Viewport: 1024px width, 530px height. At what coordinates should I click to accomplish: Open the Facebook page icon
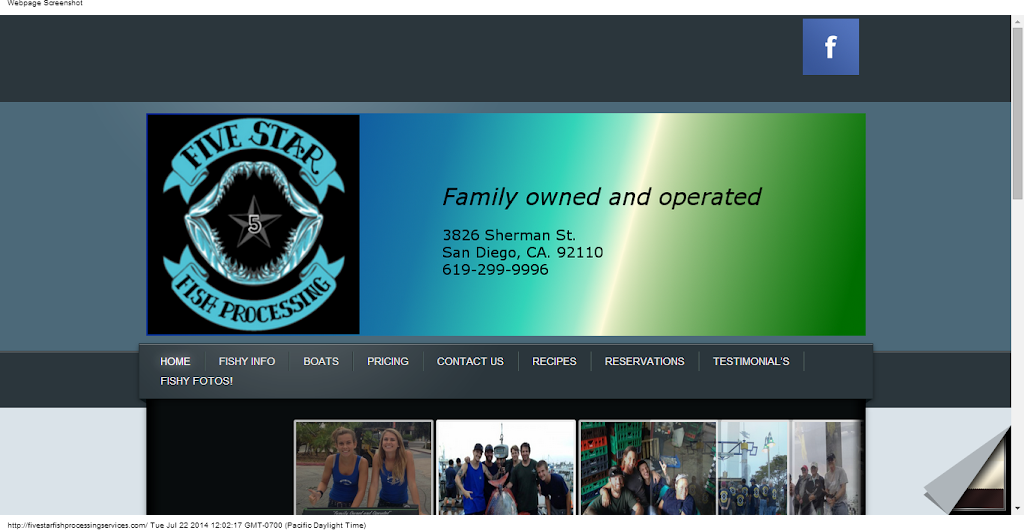[x=831, y=47]
